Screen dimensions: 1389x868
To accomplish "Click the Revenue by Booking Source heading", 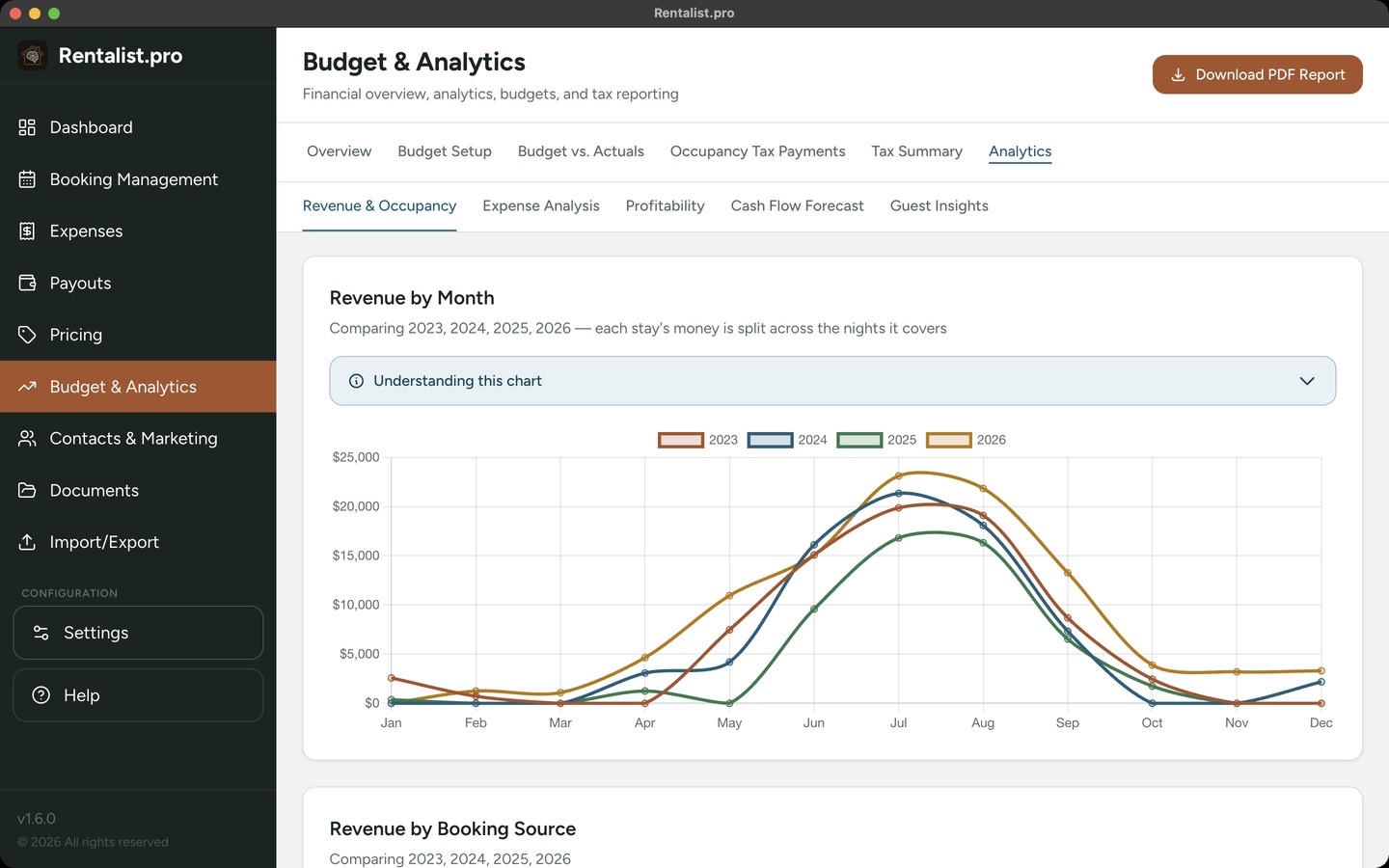I will tap(452, 828).
